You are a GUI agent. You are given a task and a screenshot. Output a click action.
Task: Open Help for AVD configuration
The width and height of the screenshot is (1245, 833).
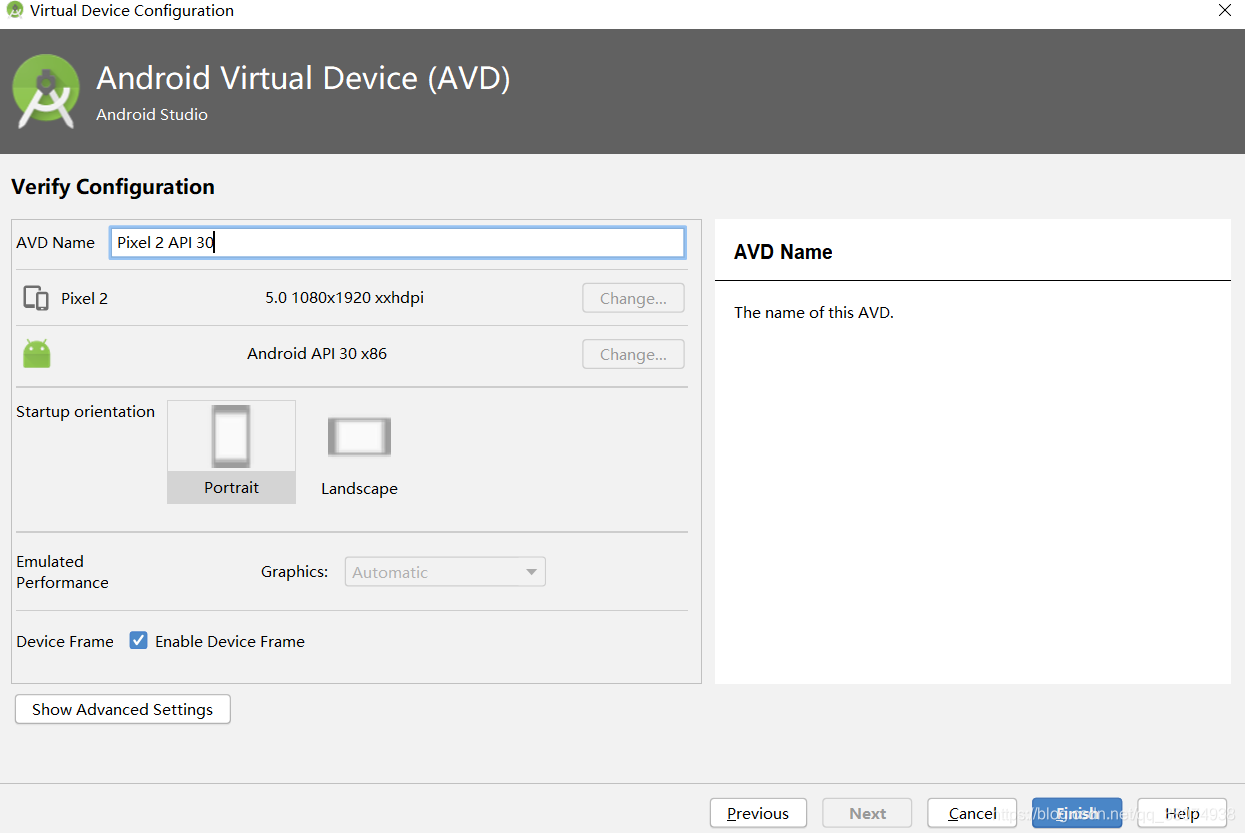pos(1182,813)
